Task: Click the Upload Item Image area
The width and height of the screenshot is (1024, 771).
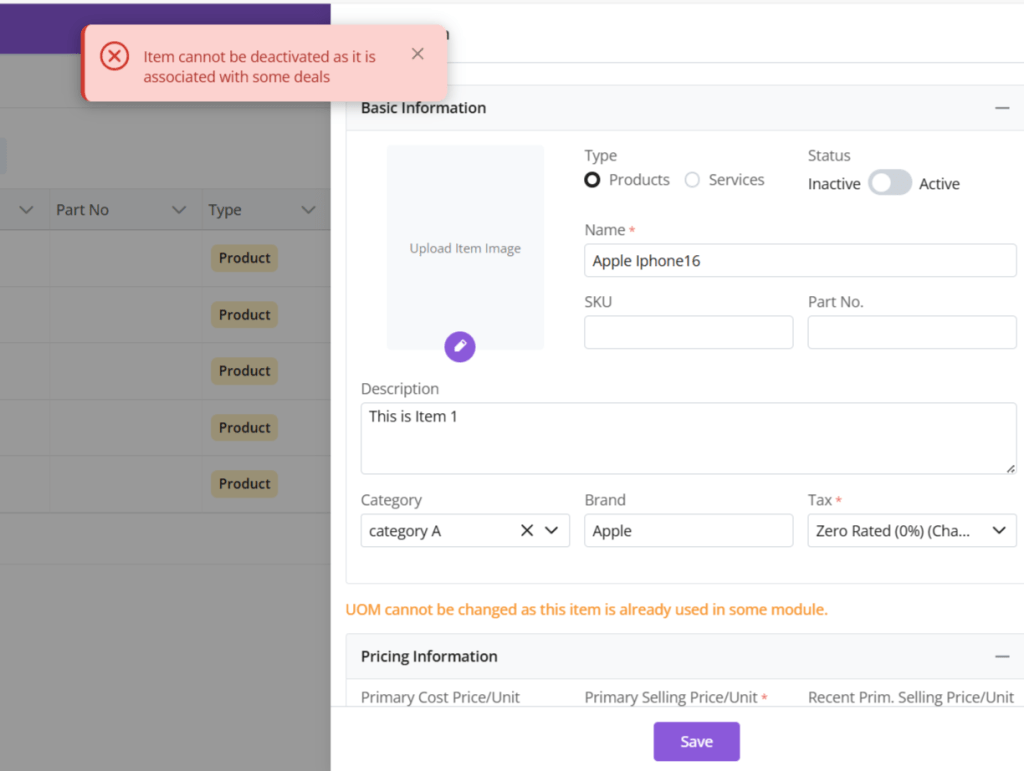Action: tap(465, 247)
